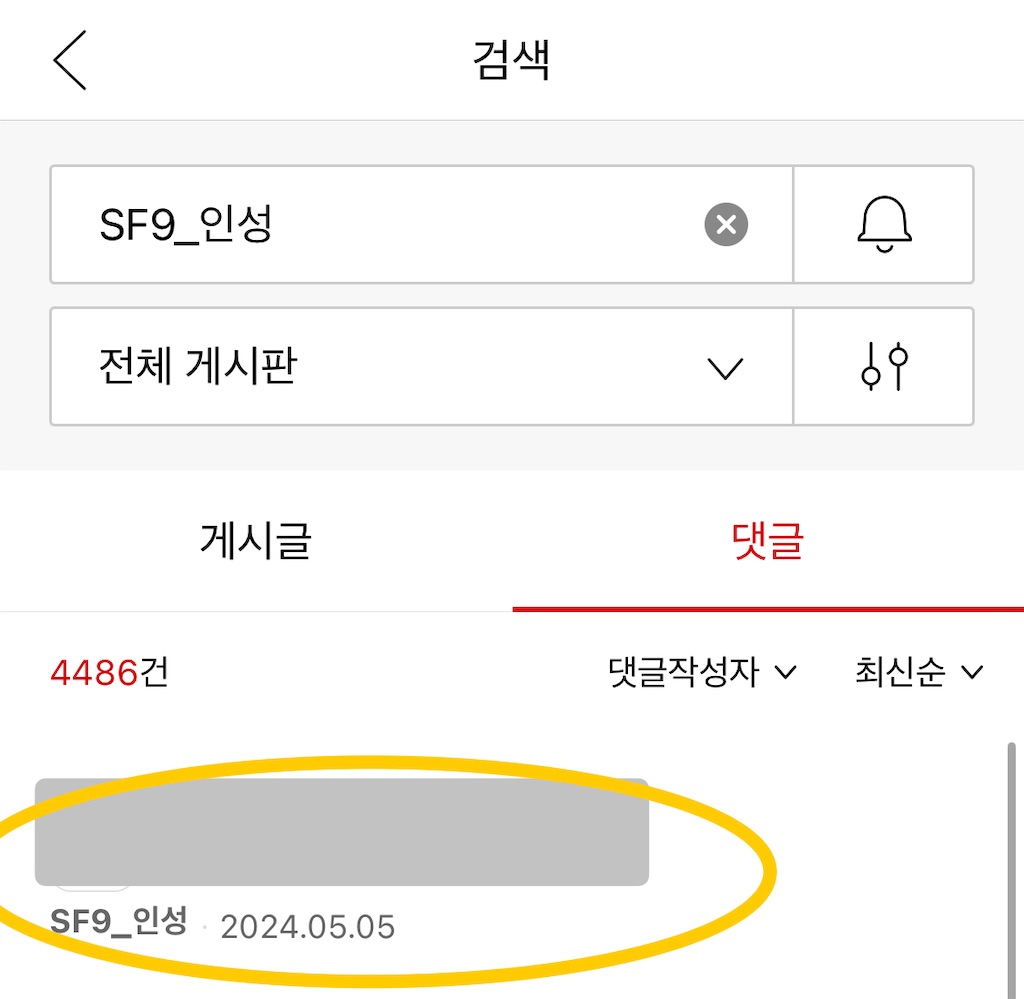This screenshot has width=1024, height=999.
Task: Click the vertical scrollbar on results
Action: [1011, 870]
